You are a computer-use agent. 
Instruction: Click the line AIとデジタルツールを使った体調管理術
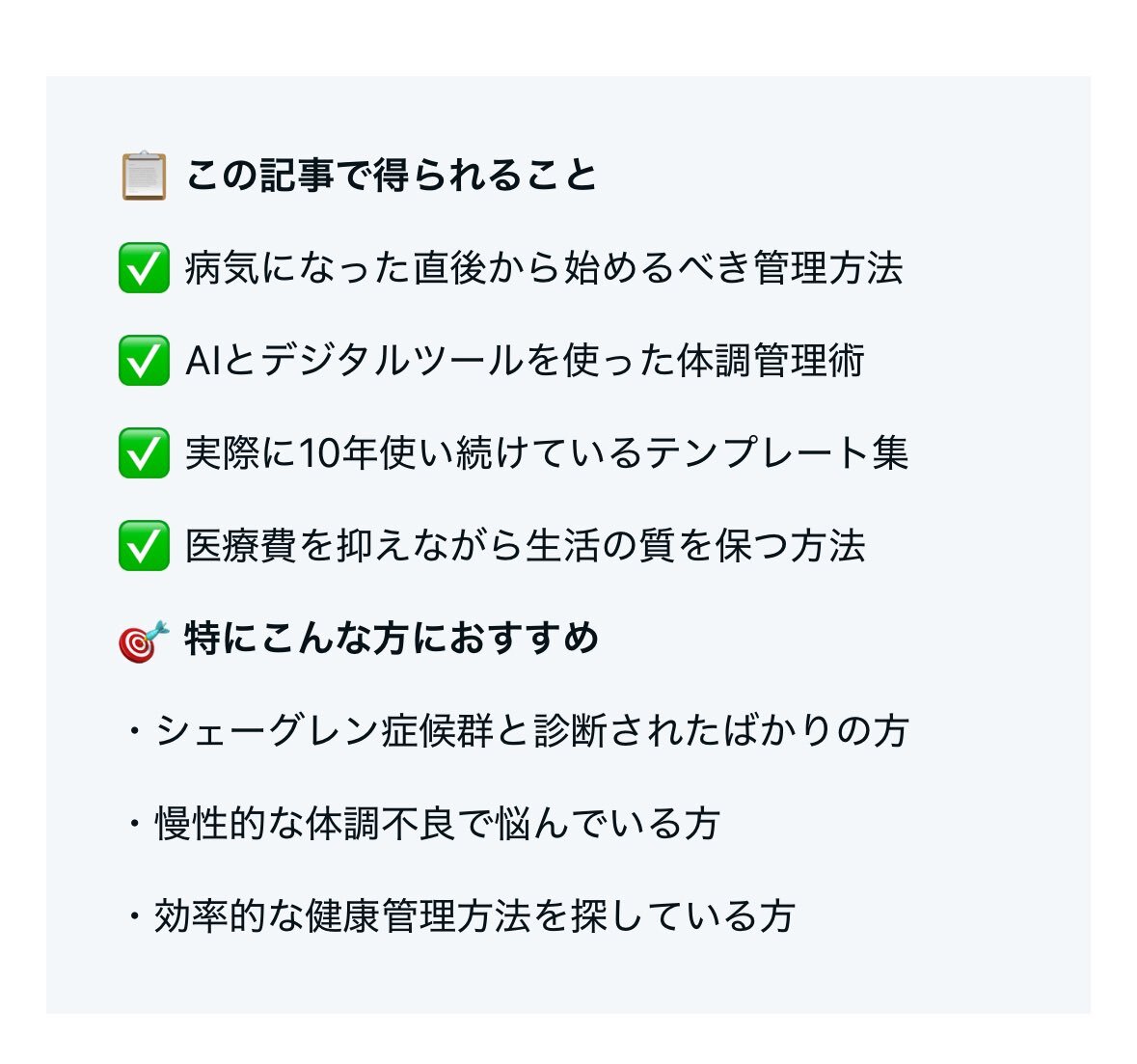click(x=525, y=361)
